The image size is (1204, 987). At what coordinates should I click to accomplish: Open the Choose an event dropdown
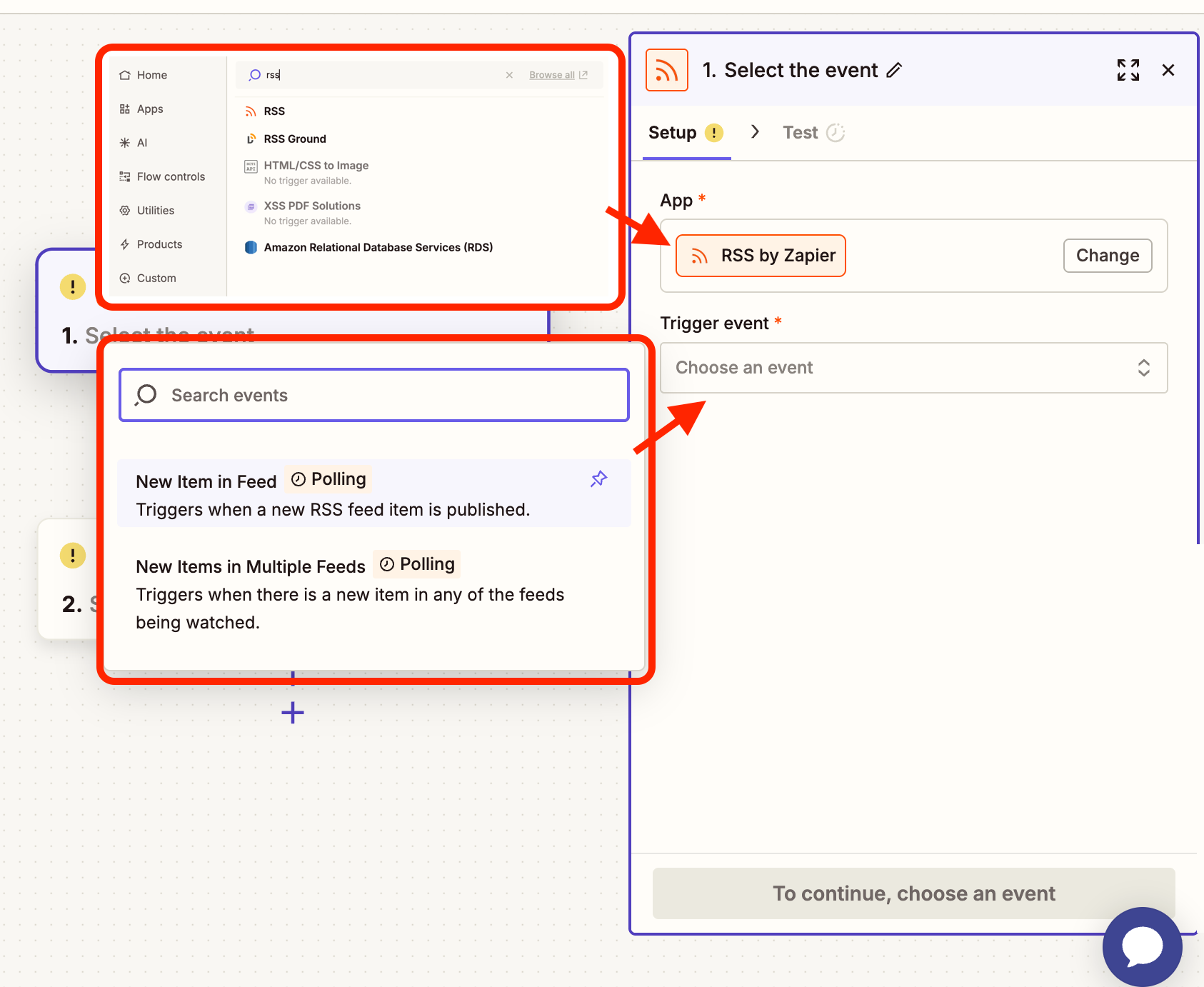point(913,368)
